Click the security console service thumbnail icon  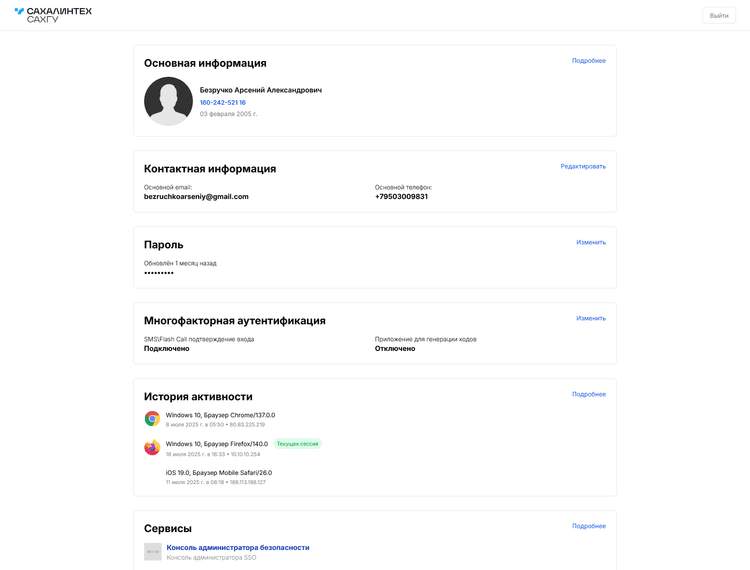point(153,551)
